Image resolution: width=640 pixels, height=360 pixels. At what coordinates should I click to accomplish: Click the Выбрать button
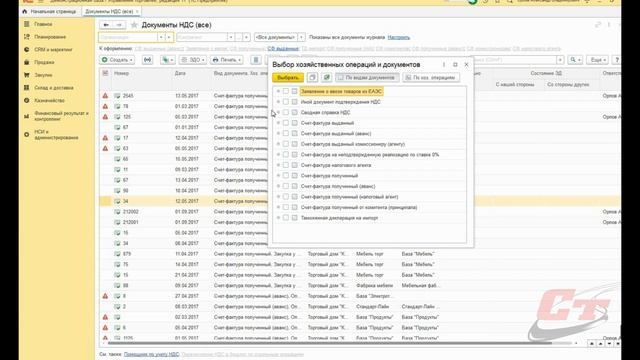pos(288,77)
